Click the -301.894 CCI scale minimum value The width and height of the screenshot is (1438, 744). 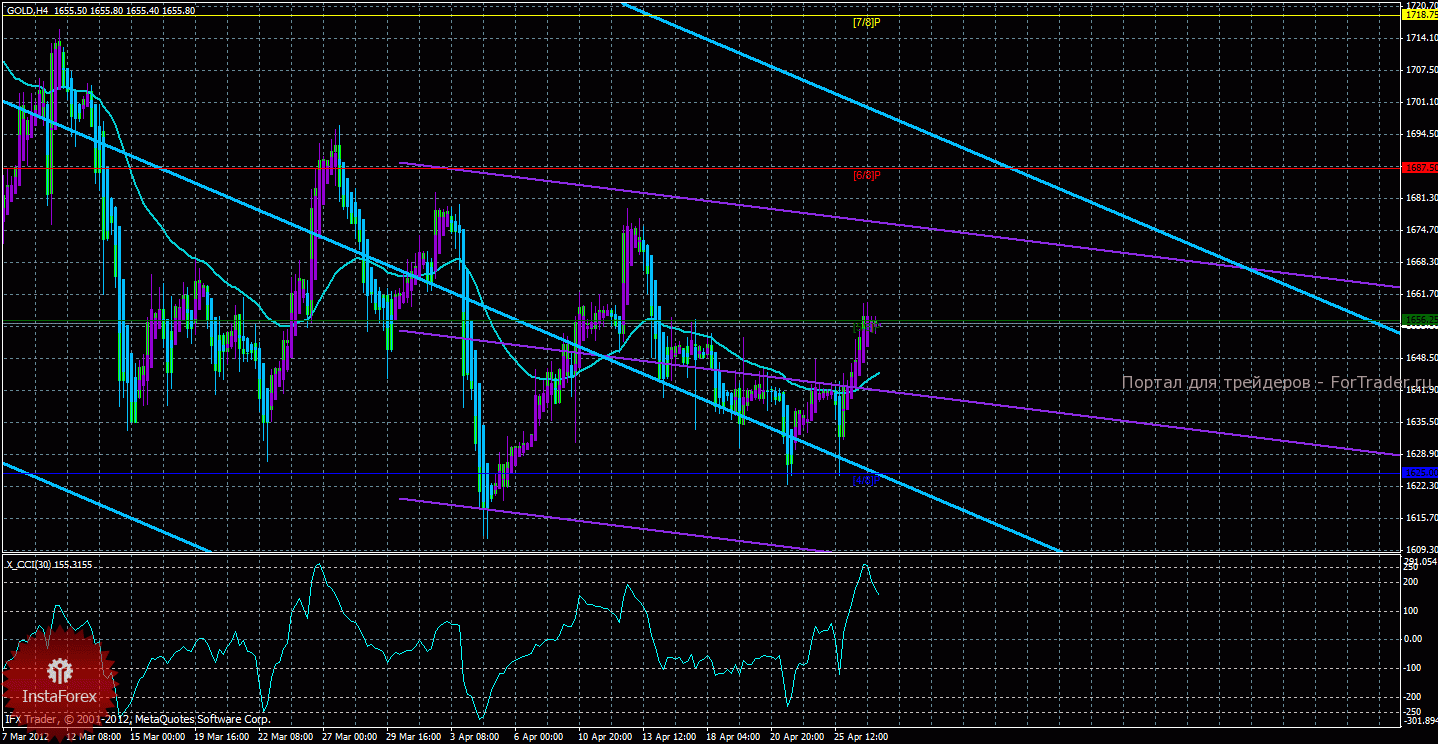pos(1419,720)
